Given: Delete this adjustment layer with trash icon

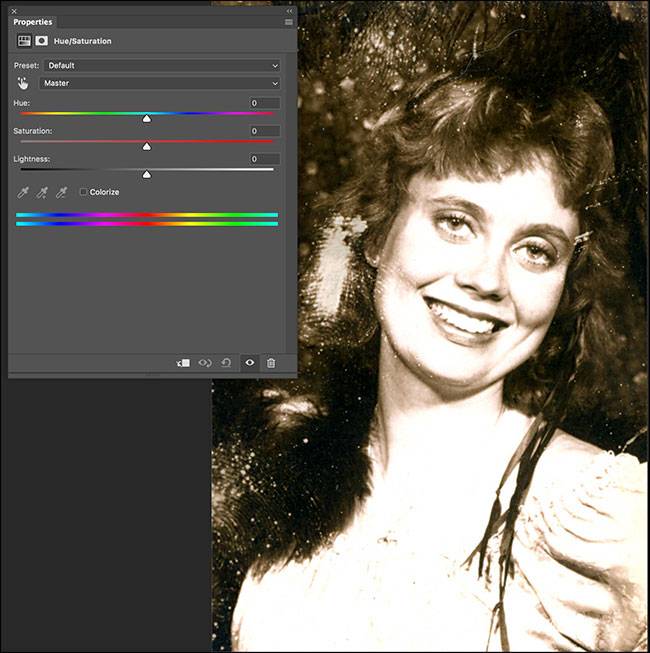Looking at the screenshot, I should [x=271, y=363].
